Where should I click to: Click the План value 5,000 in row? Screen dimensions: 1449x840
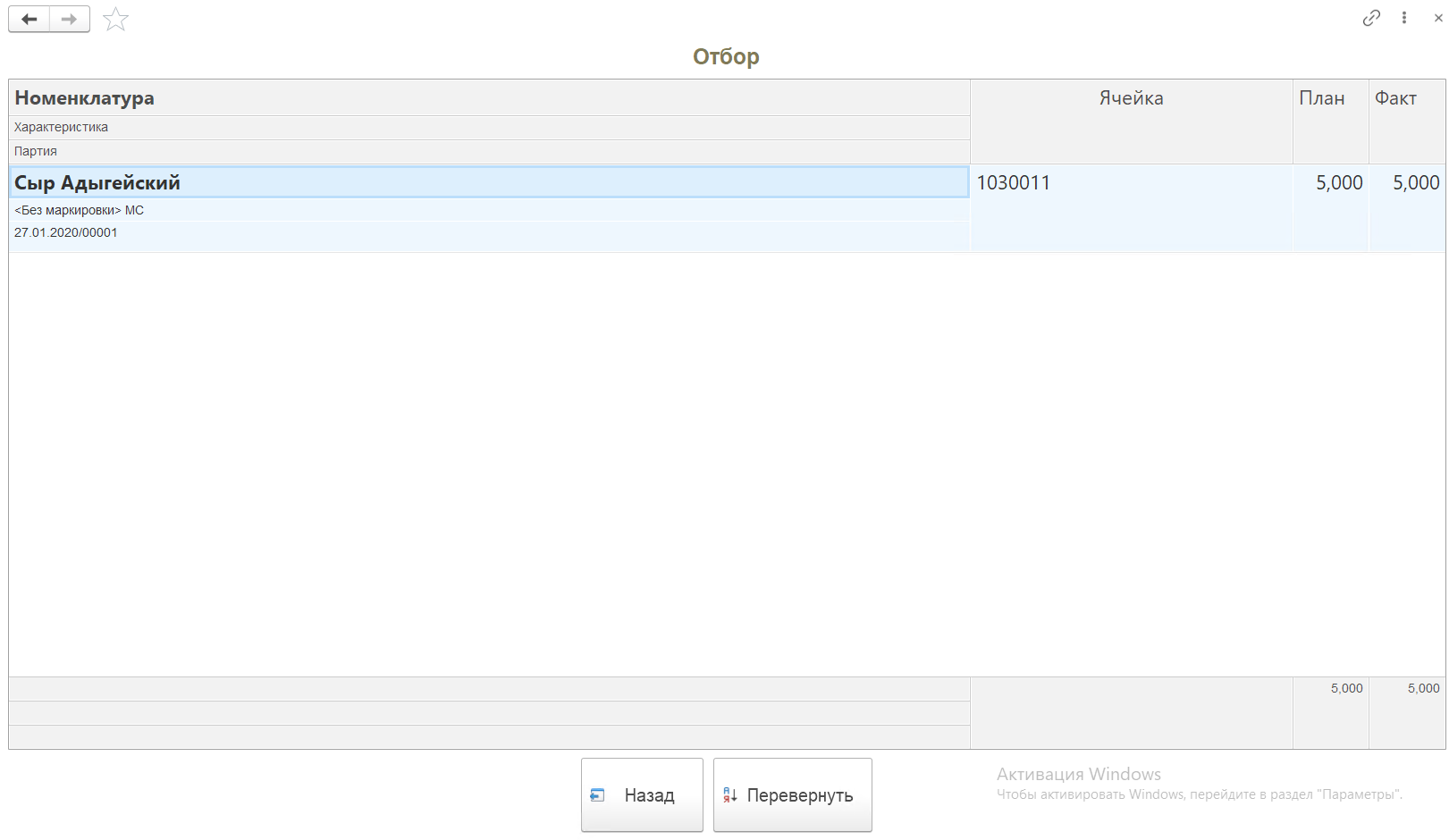point(1338,182)
